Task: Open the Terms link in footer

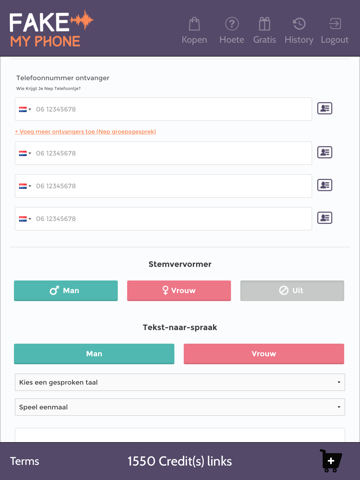Action: coord(25,461)
